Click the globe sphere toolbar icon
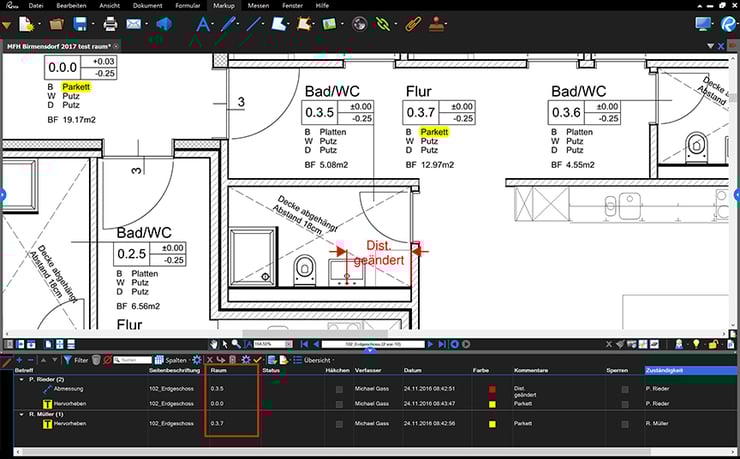The height and width of the screenshot is (459, 740). [360, 24]
